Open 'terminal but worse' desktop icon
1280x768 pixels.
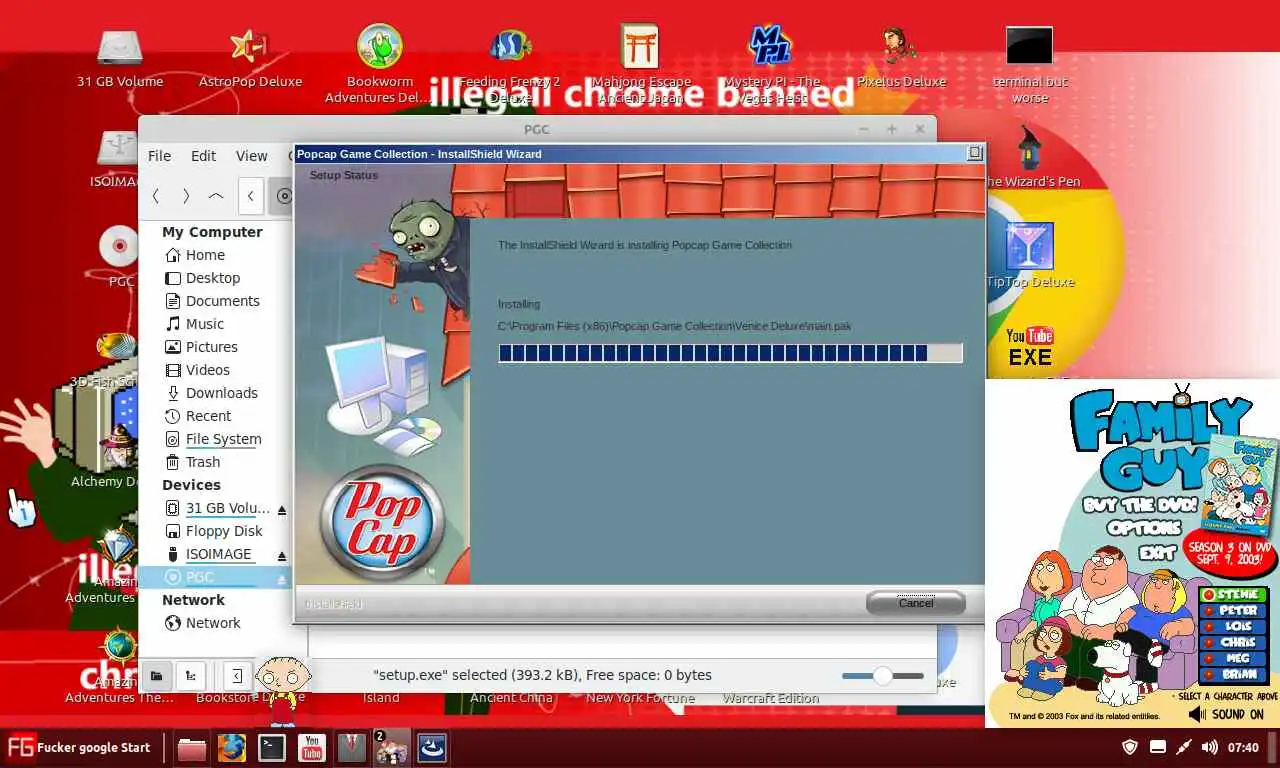[x=1029, y=64]
